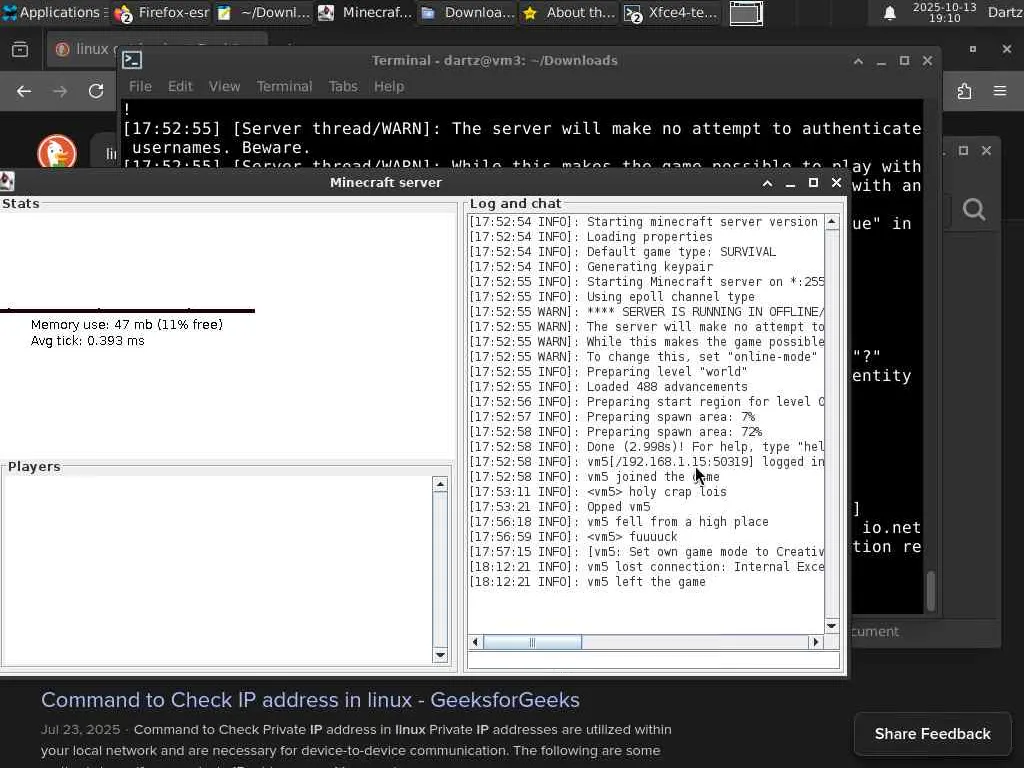The image size is (1024, 768).
Task: Open the Terminal View menu
Action: coord(224,86)
